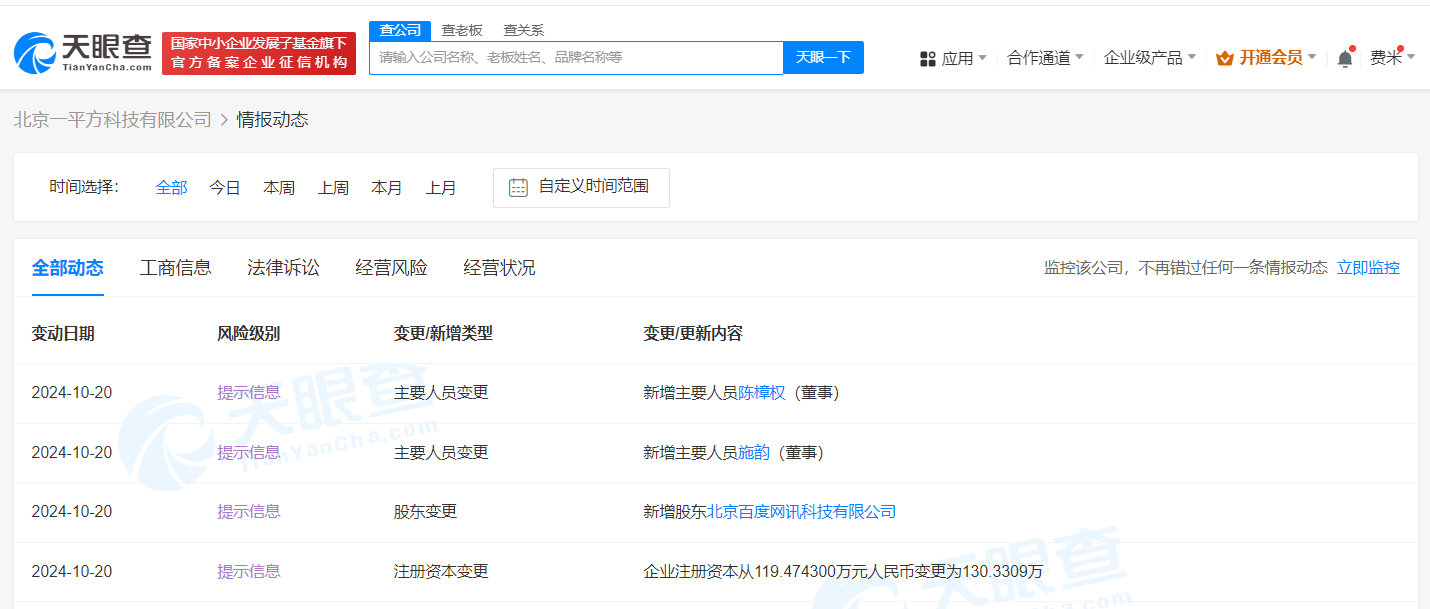Screen dimensions: 1430x609
Task: Open the notification bell icon
Action: [x=1345, y=58]
